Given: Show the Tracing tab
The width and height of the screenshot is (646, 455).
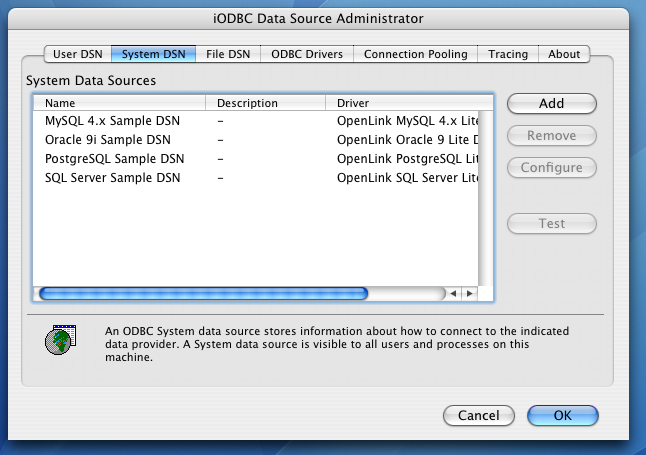Looking at the screenshot, I should pyautogui.click(x=508, y=54).
